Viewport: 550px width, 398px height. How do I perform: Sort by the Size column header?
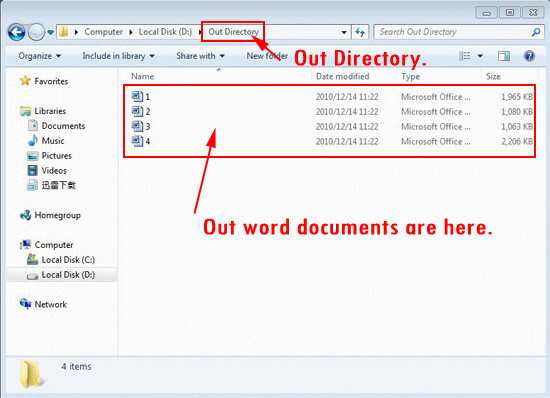(x=493, y=76)
